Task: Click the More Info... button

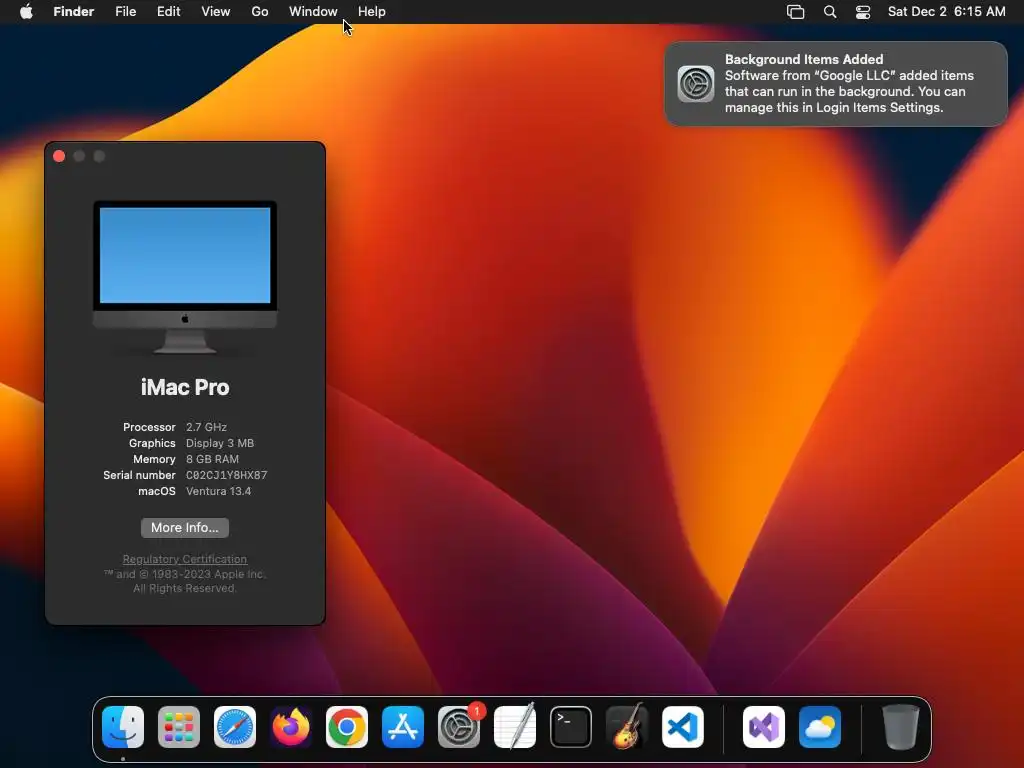Action: [x=185, y=528]
